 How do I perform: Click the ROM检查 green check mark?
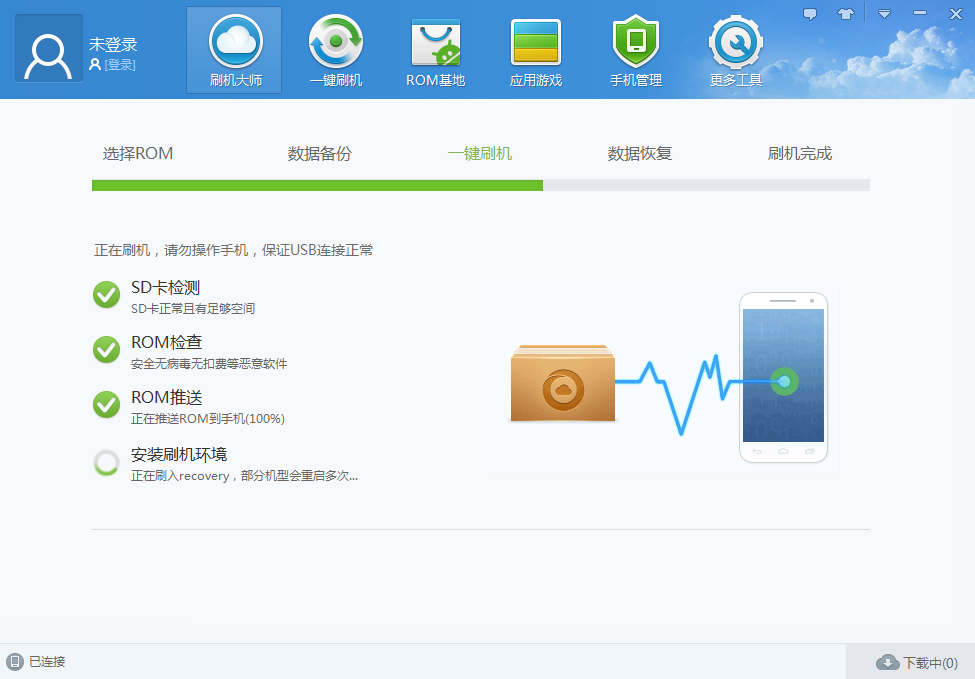[106, 350]
